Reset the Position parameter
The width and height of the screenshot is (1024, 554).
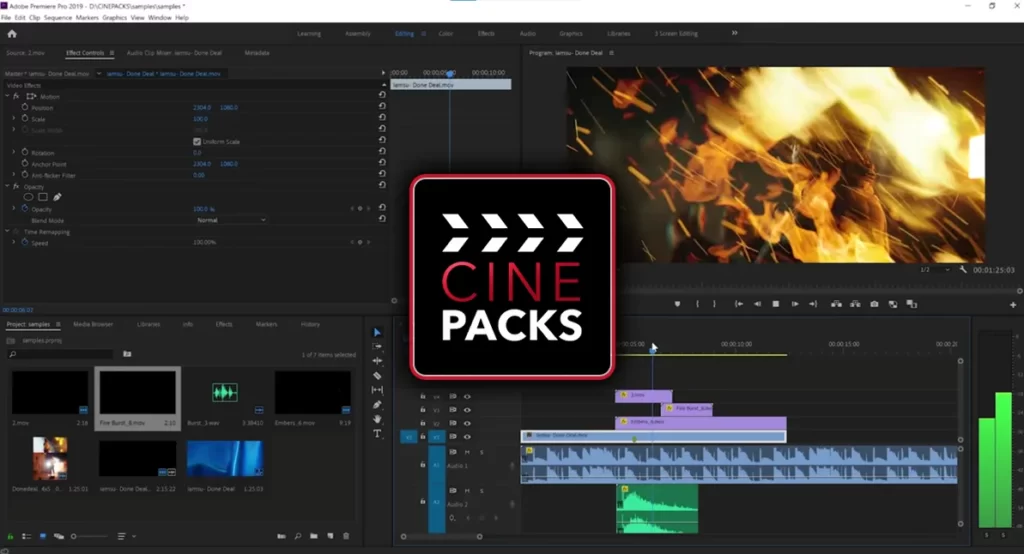[382, 106]
